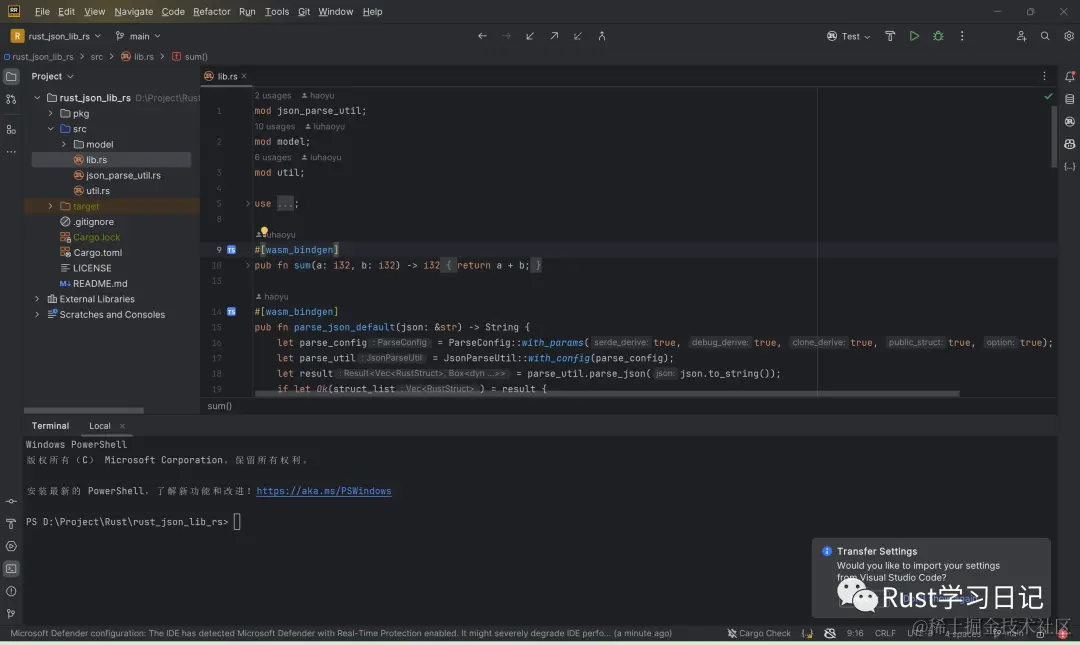
Task: Expand the folded use statement
Action: [x=248, y=203]
